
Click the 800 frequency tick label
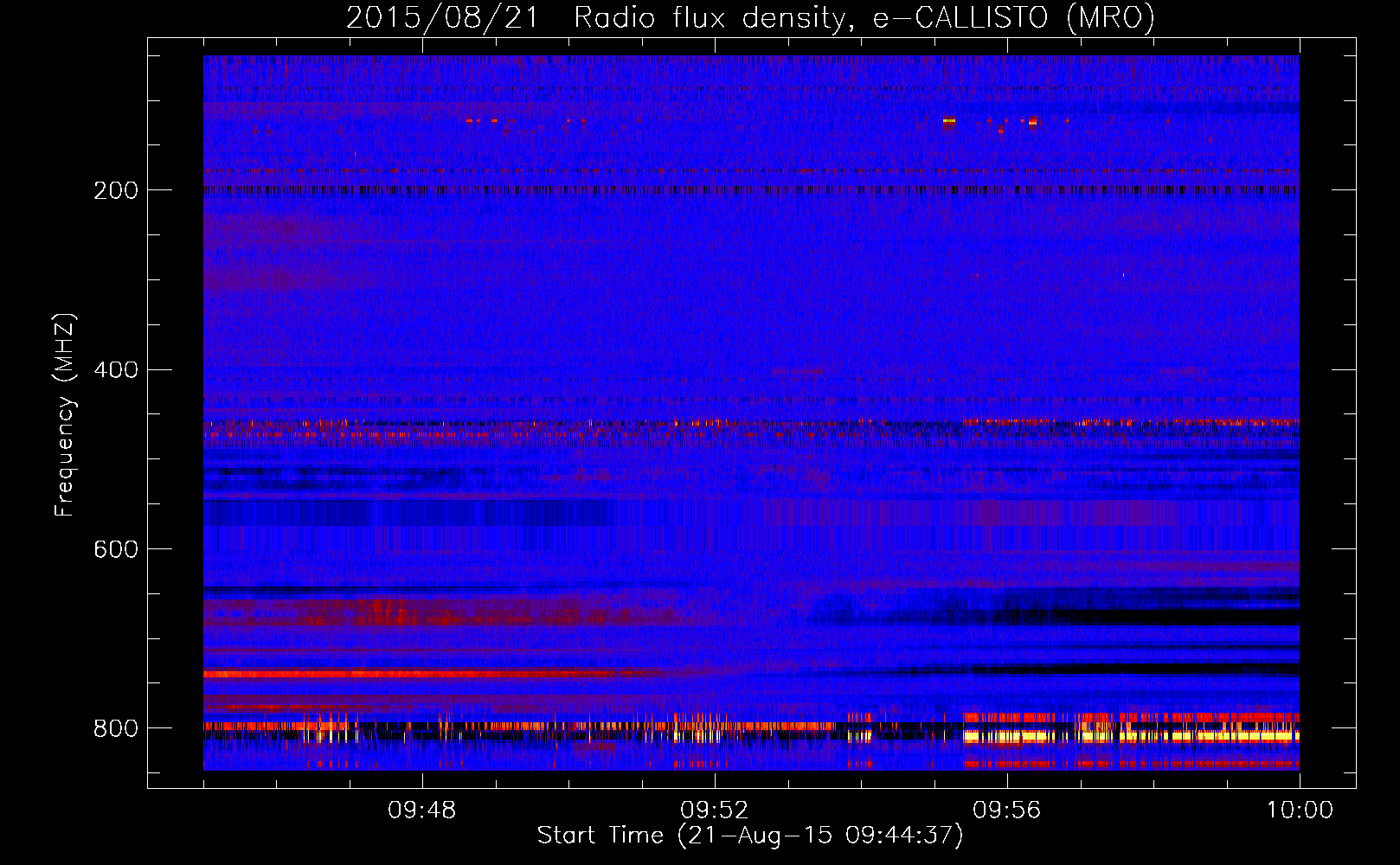pos(116,729)
